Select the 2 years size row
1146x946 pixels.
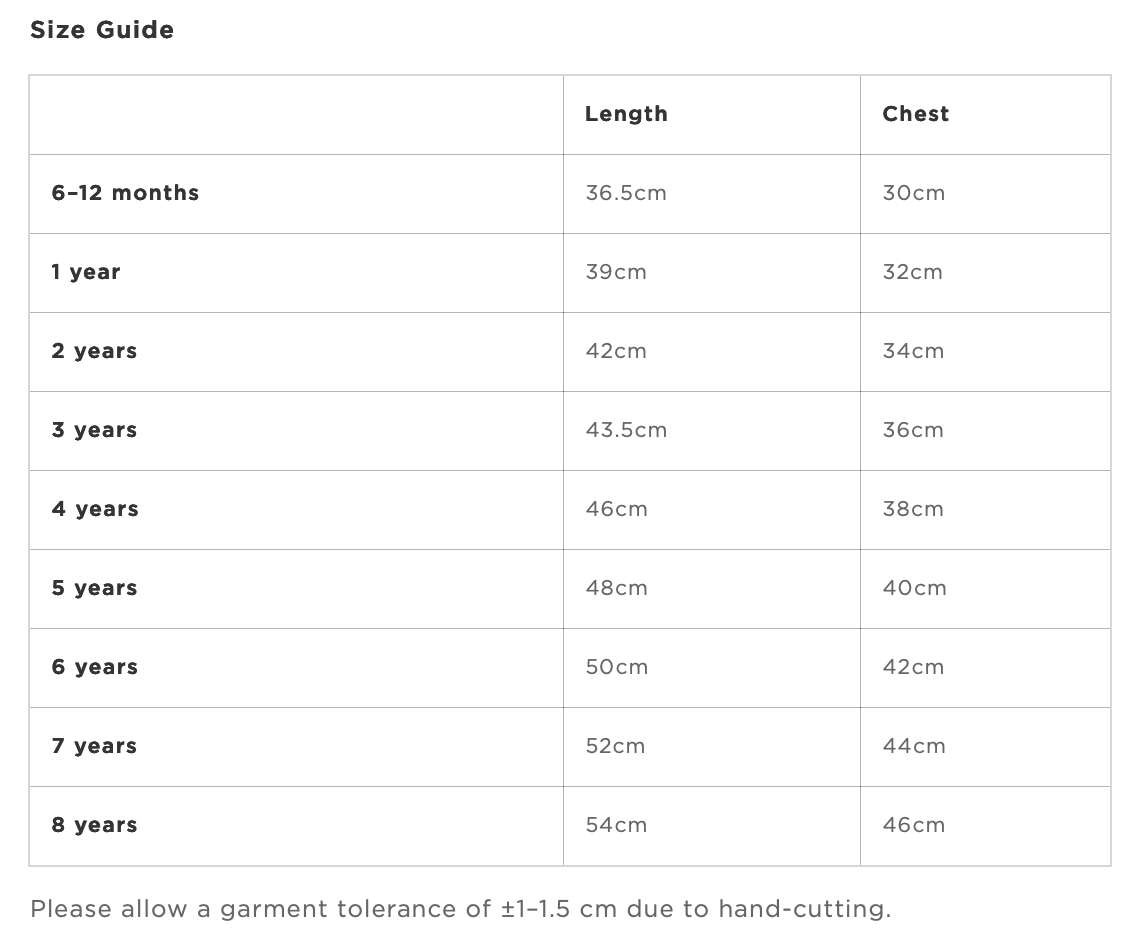pyautogui.click(x=570, y=352)
